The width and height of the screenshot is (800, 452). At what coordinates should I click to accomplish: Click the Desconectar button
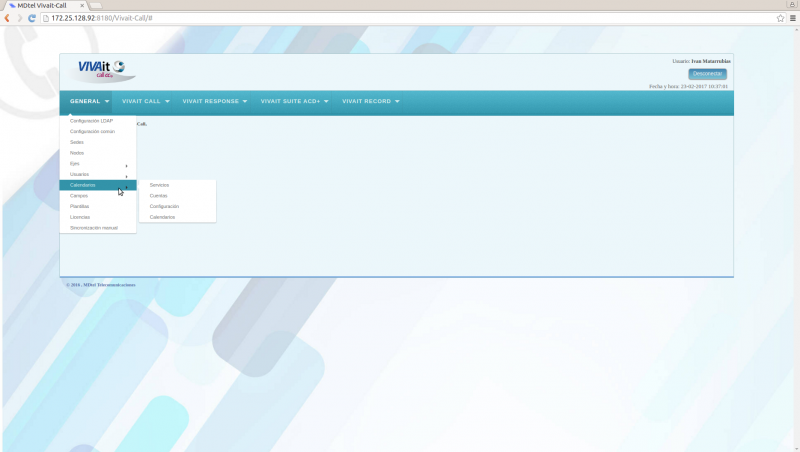[707, 74]
